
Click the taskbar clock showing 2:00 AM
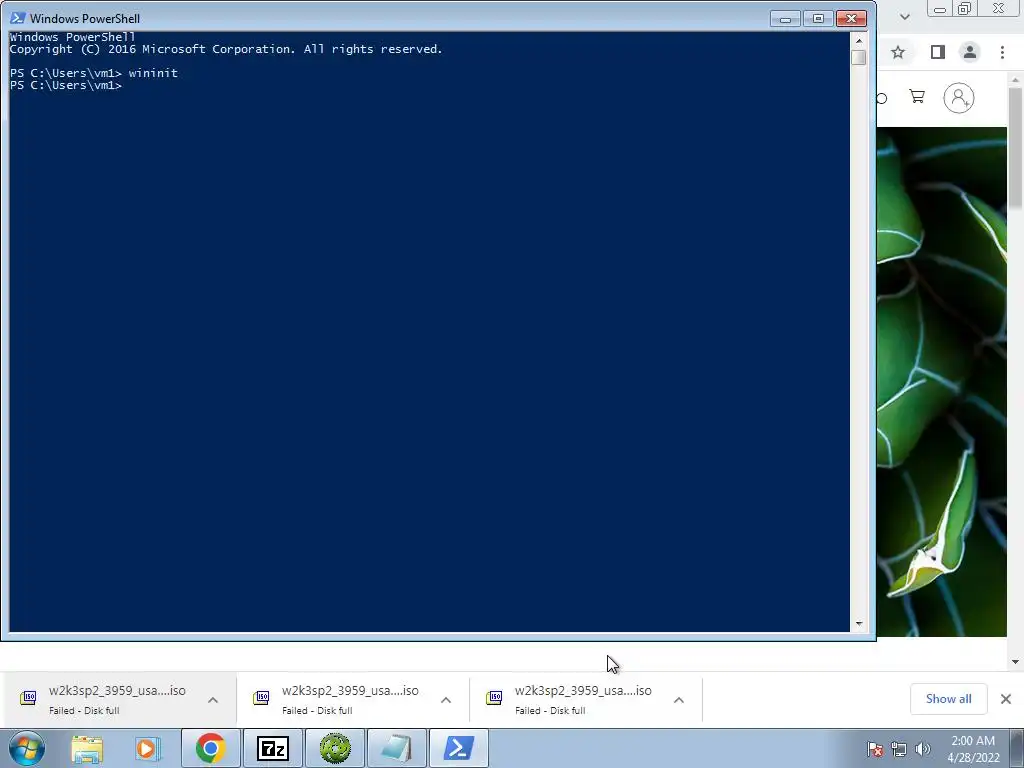pyautogui.click(x=973, y=749)
